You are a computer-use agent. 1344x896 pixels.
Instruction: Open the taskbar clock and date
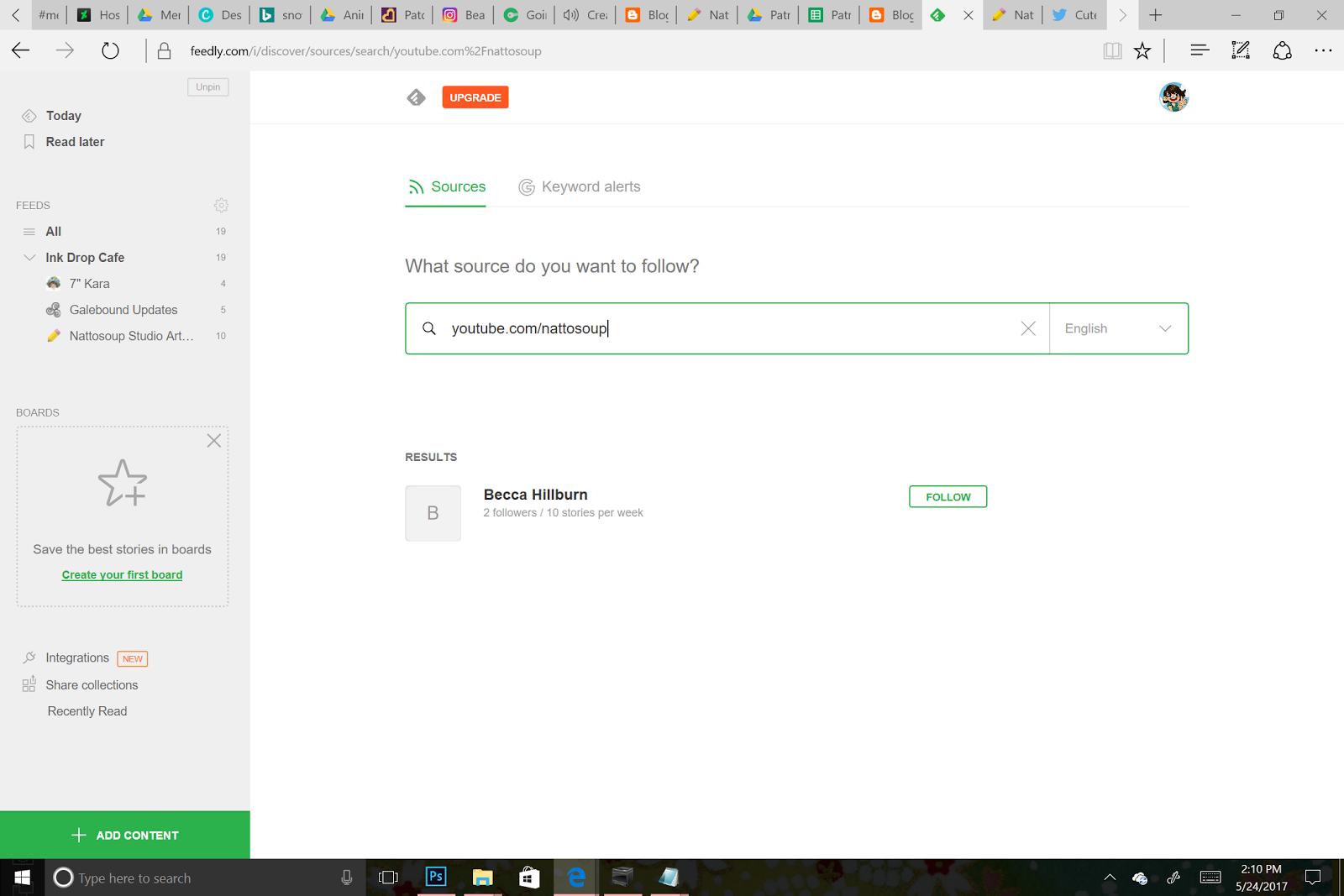1261,878
